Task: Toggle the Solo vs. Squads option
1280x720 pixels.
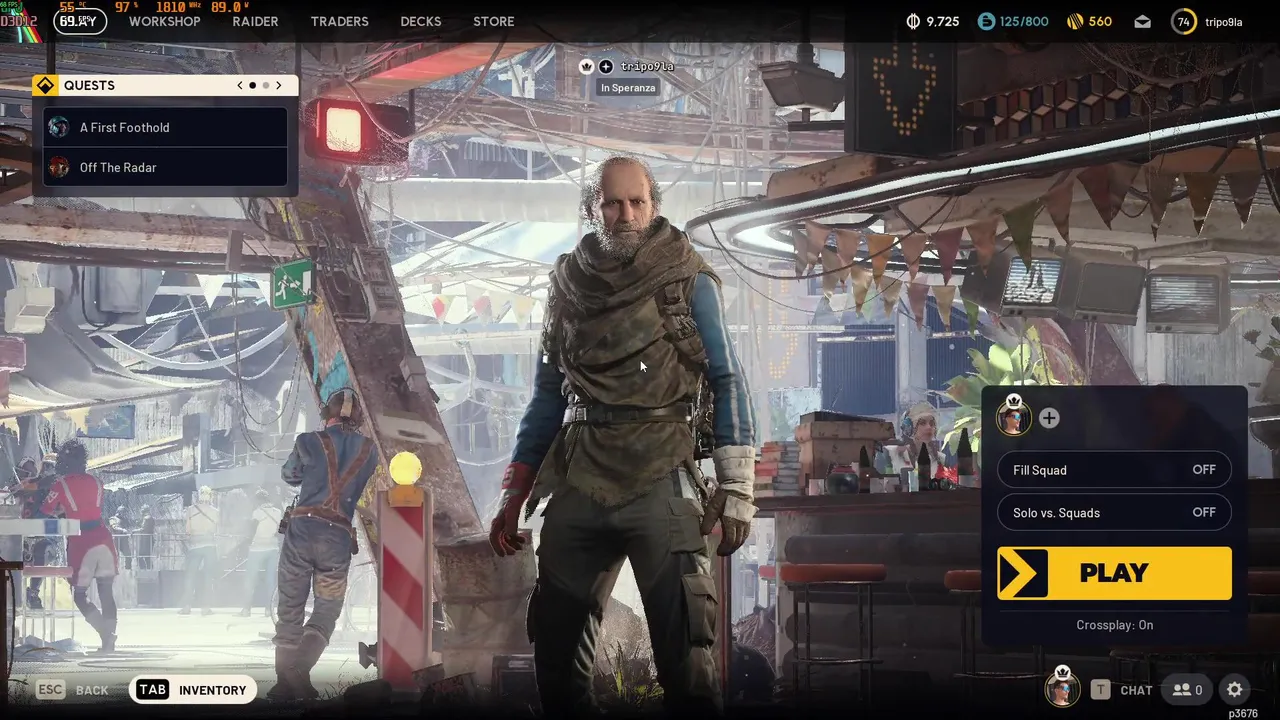Action: 1114,513
